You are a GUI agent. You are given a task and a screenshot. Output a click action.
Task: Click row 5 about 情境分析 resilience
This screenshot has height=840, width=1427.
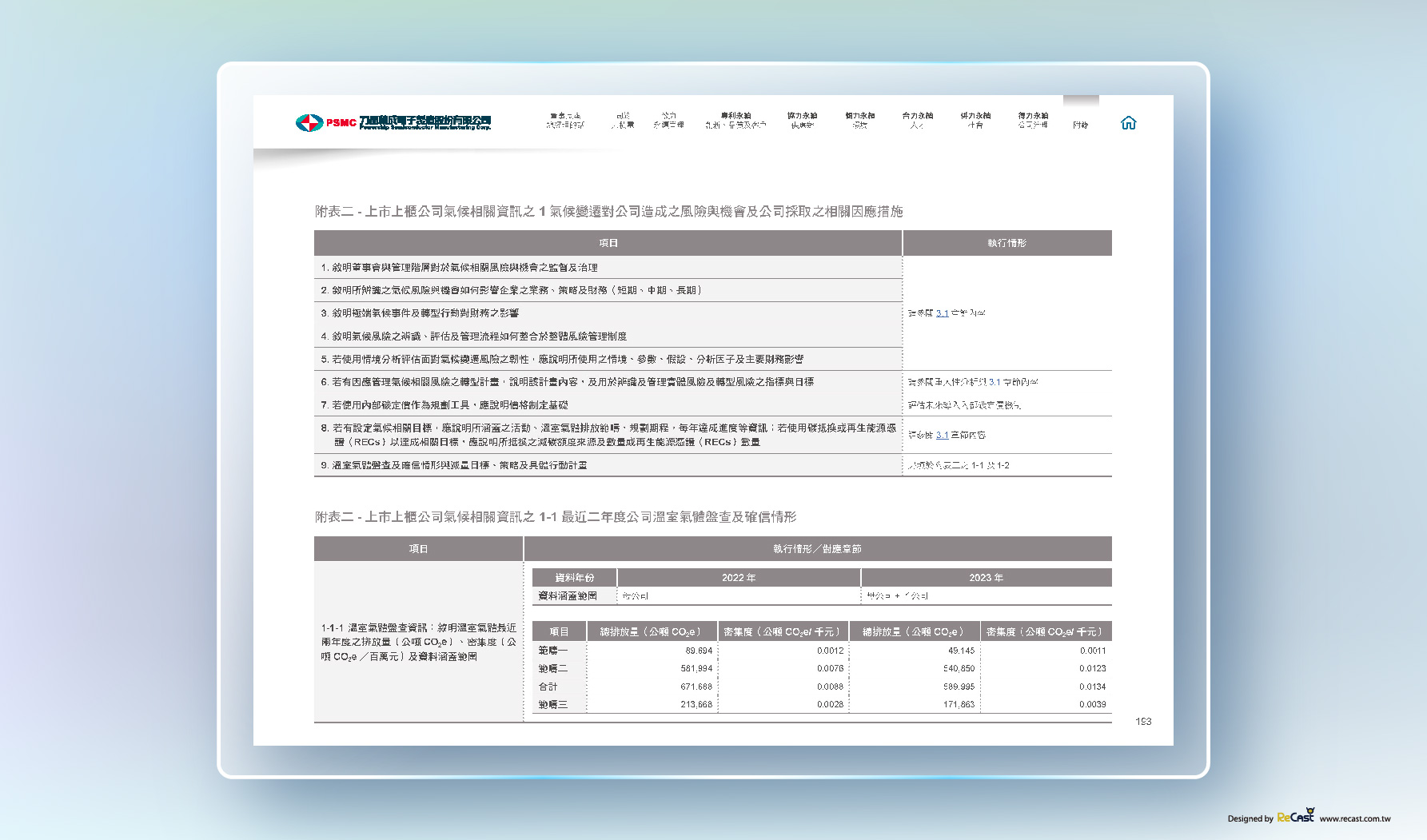tap(608, 360)
